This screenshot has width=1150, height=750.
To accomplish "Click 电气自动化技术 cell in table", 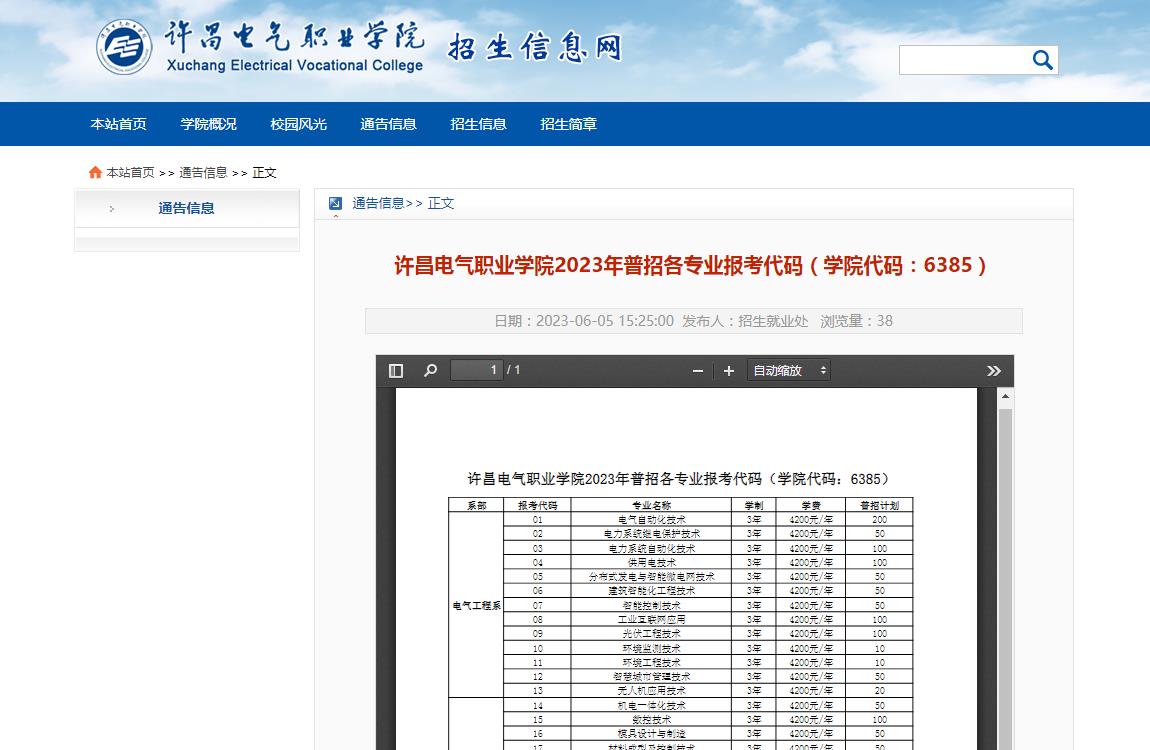I will (x=651, y=519).
